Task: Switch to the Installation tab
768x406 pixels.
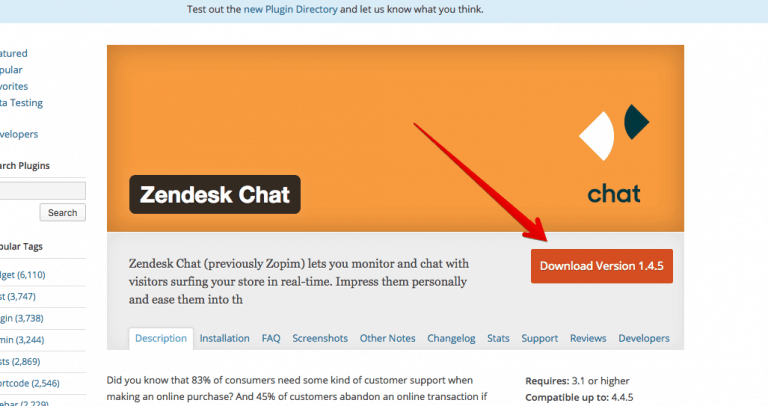Action: [224, 338]
